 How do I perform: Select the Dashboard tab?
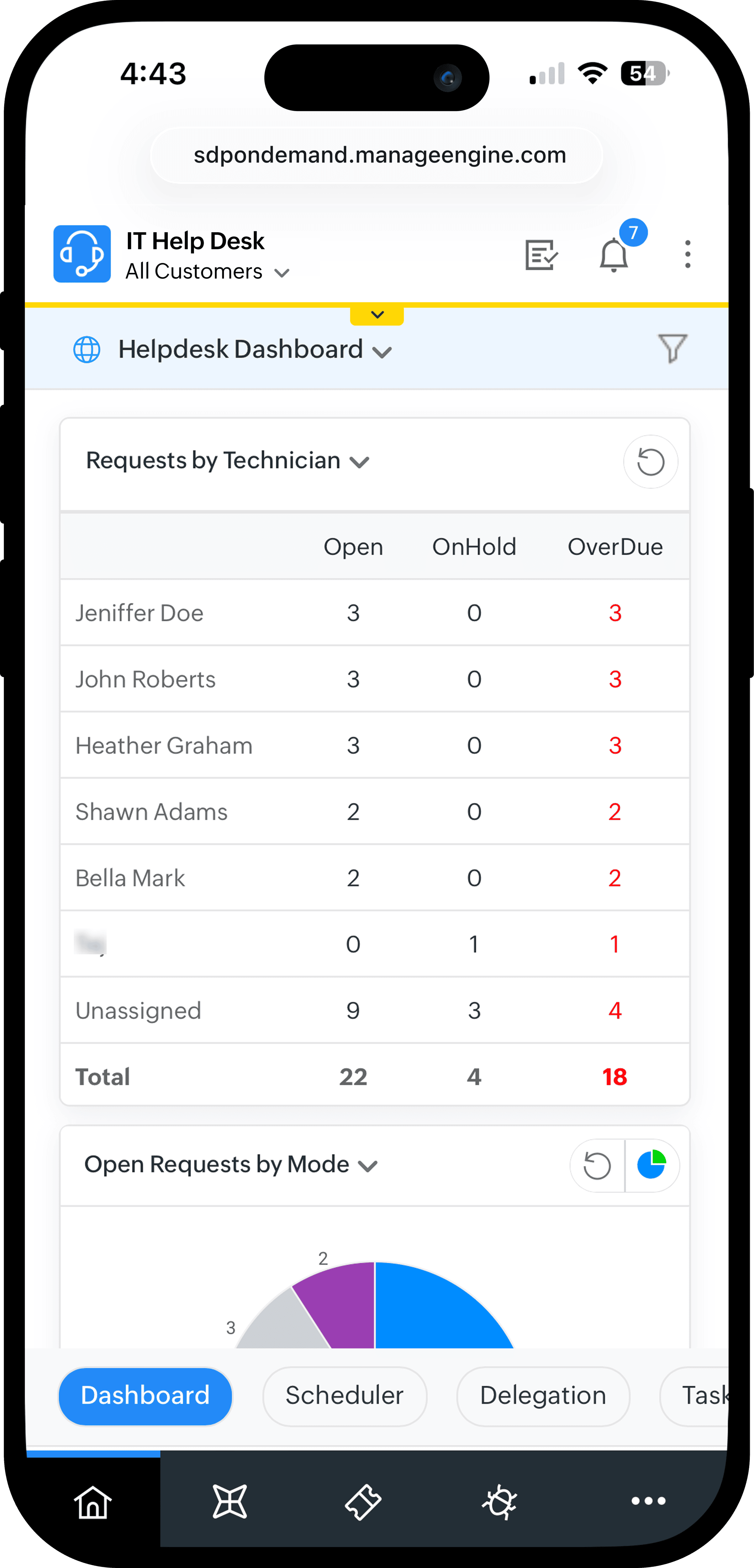145,1396
